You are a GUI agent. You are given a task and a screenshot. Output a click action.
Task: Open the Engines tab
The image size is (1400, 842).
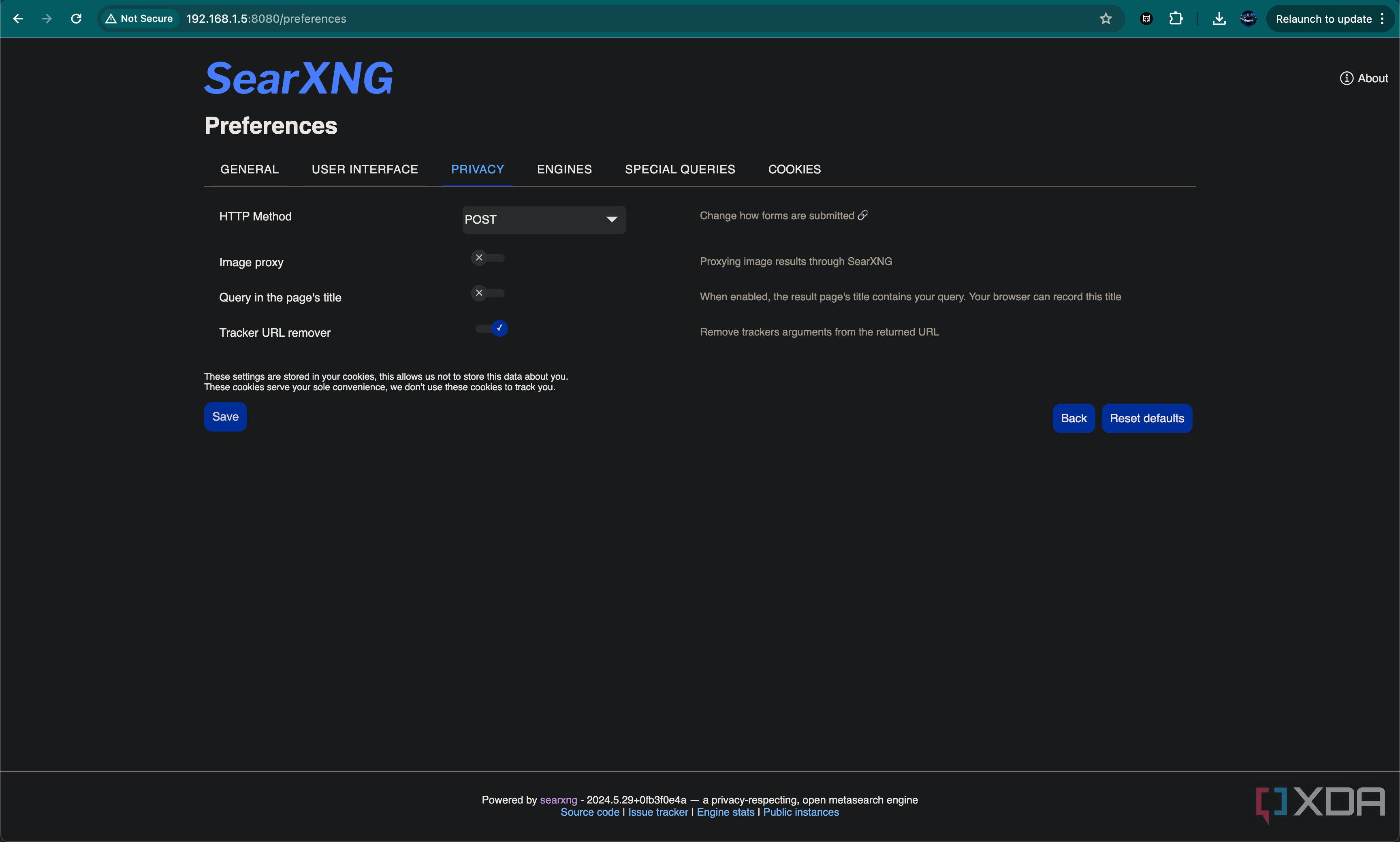[x=564, y=169]
